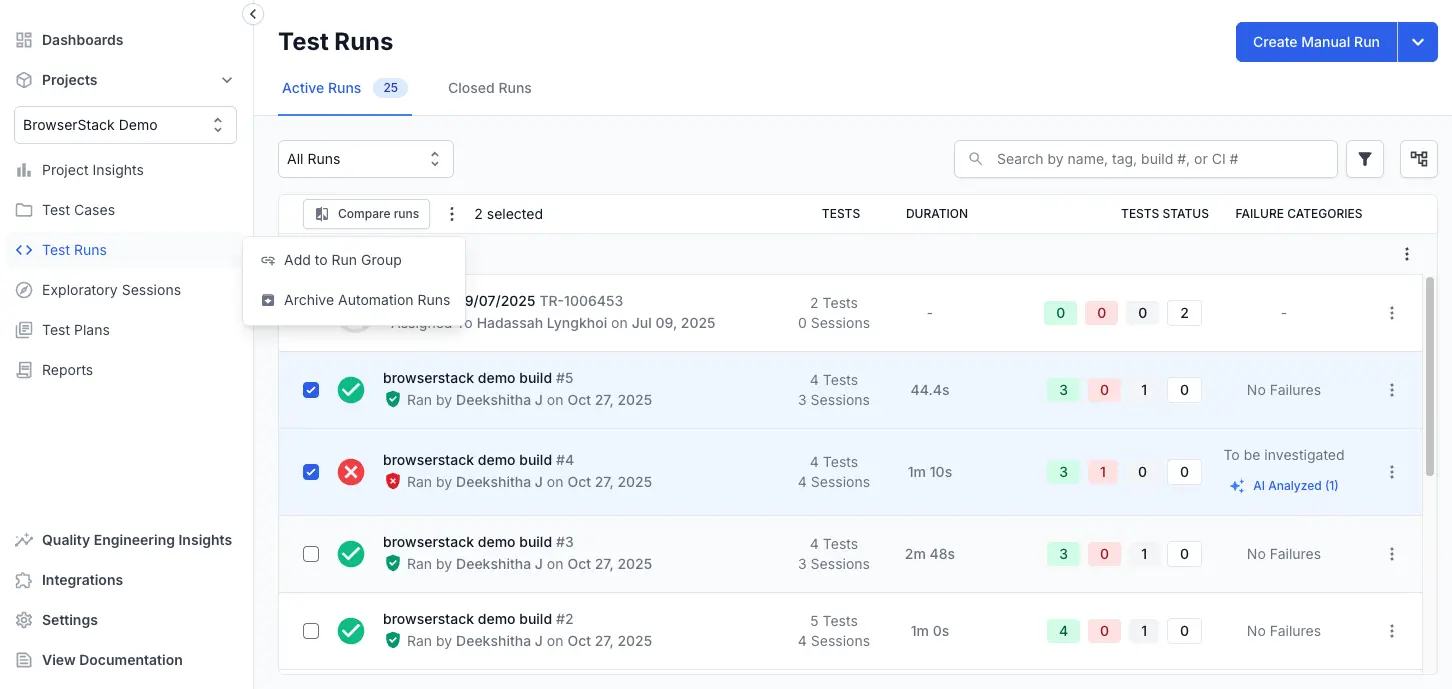Open Test Plans from the sidebar

click(76, 330)
